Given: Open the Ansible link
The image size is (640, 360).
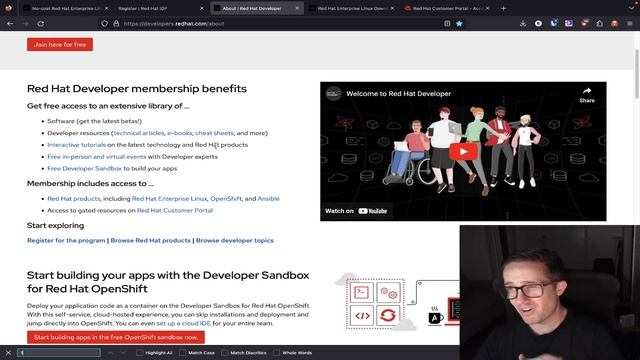Looking at the screenshot, I should pyautogui.click(x=269, y=199).
